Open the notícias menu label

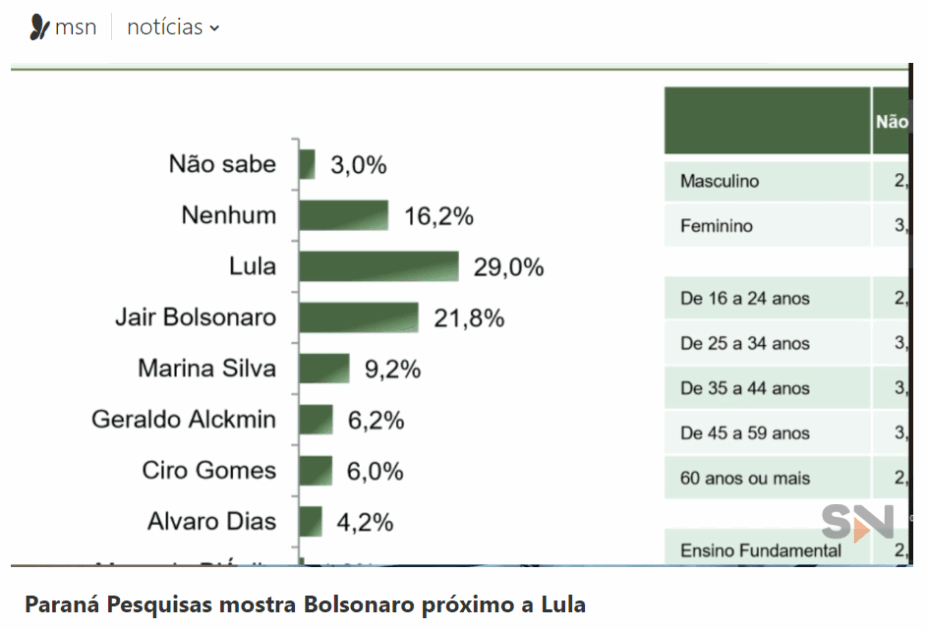click(165, 27)
